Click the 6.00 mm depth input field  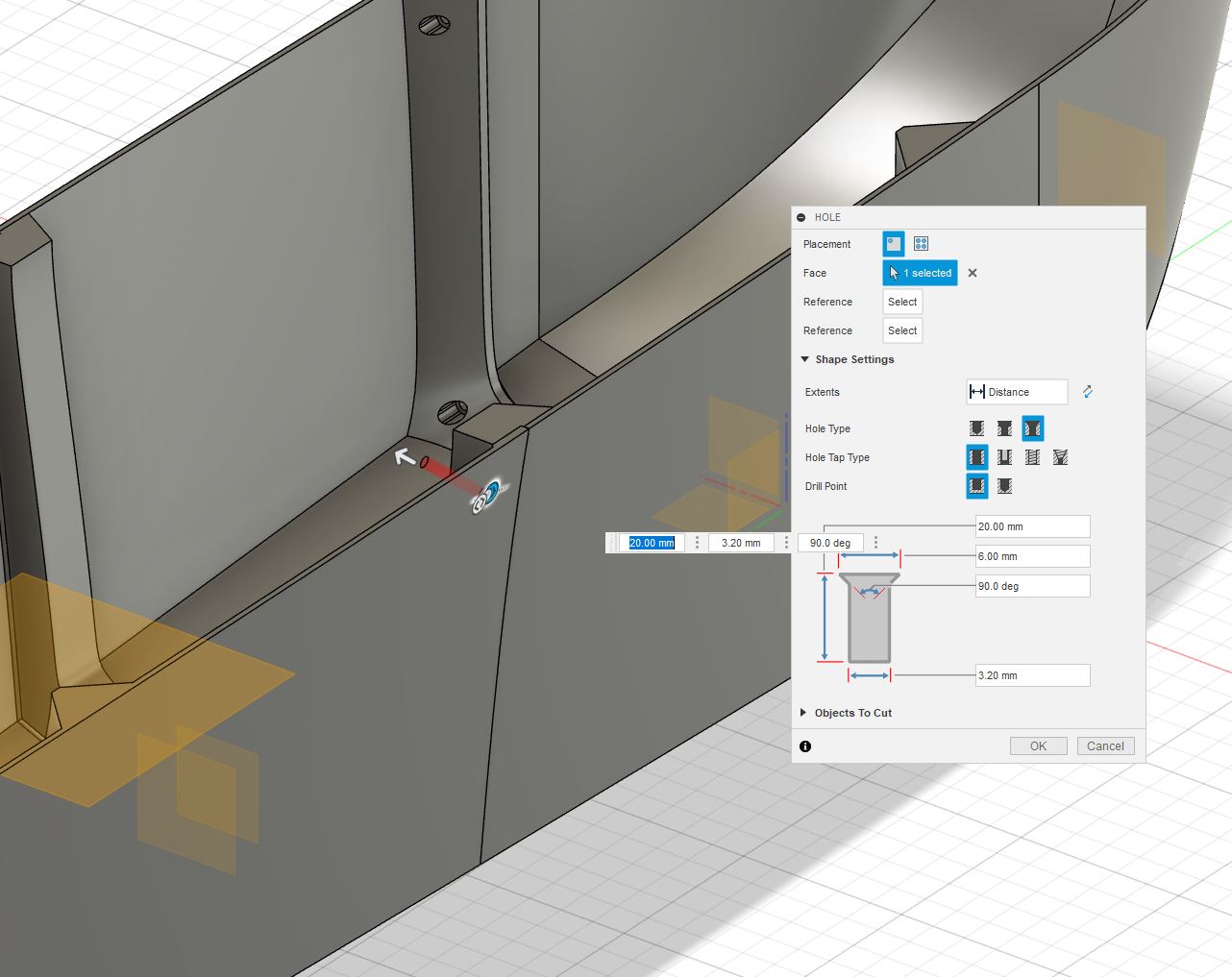(1032, 555)
